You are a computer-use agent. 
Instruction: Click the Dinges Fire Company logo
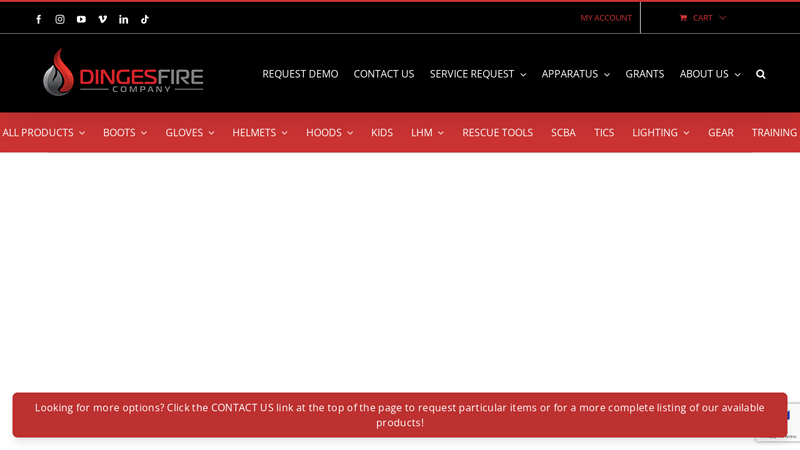(123, 73)
